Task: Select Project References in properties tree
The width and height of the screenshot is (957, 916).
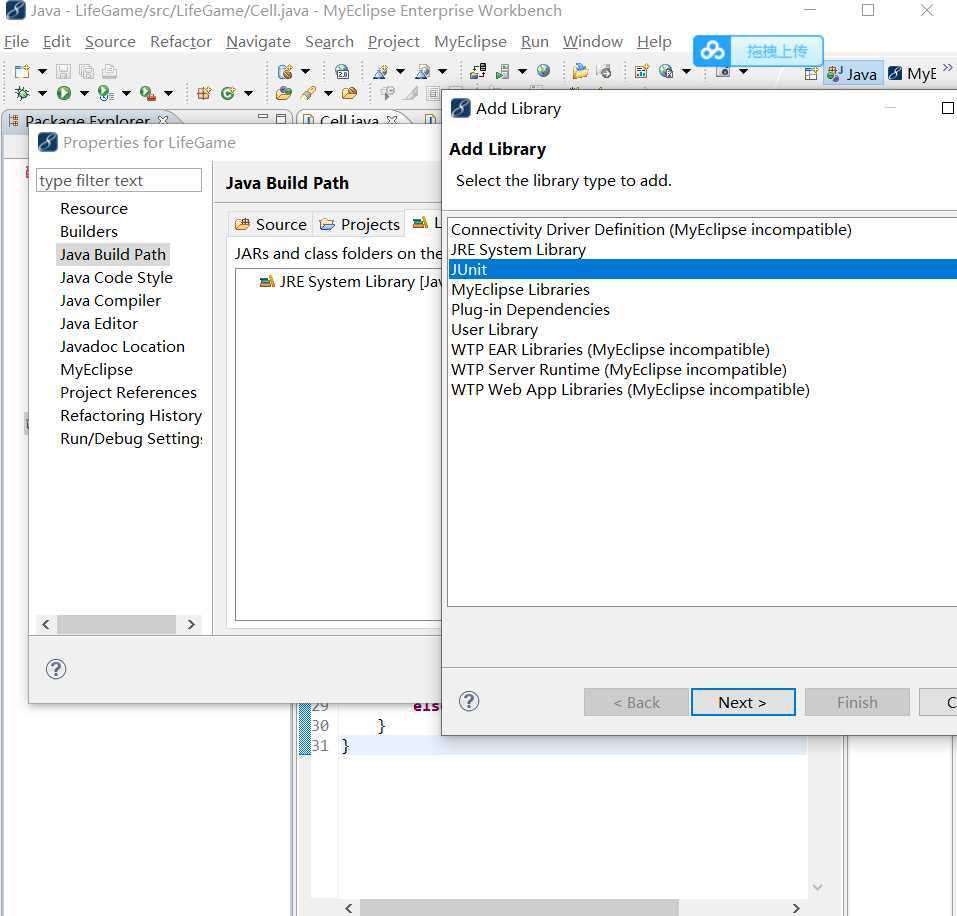Action: (128, 392)
